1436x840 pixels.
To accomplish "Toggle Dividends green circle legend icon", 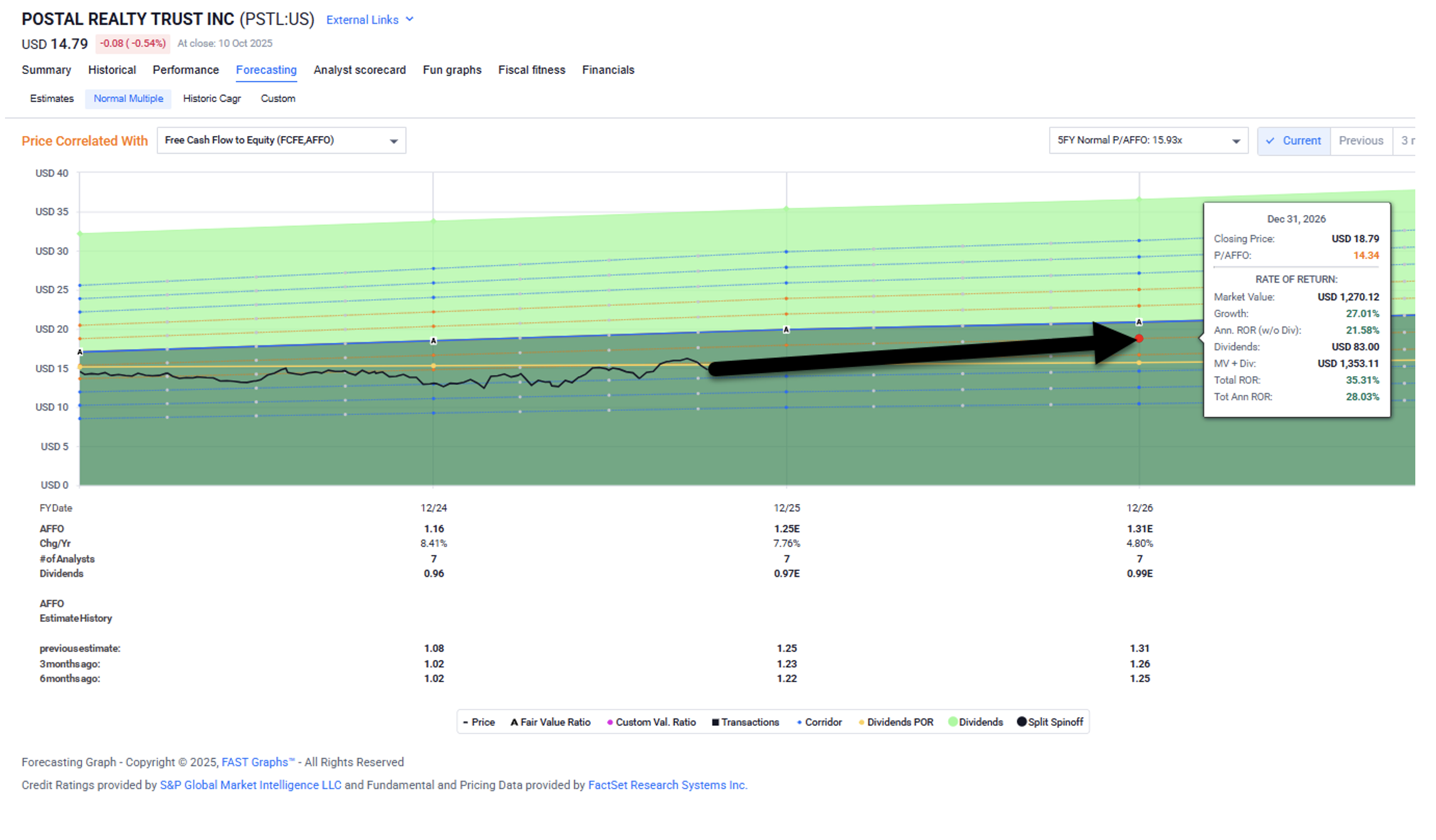I will click(x=953, y=722).
